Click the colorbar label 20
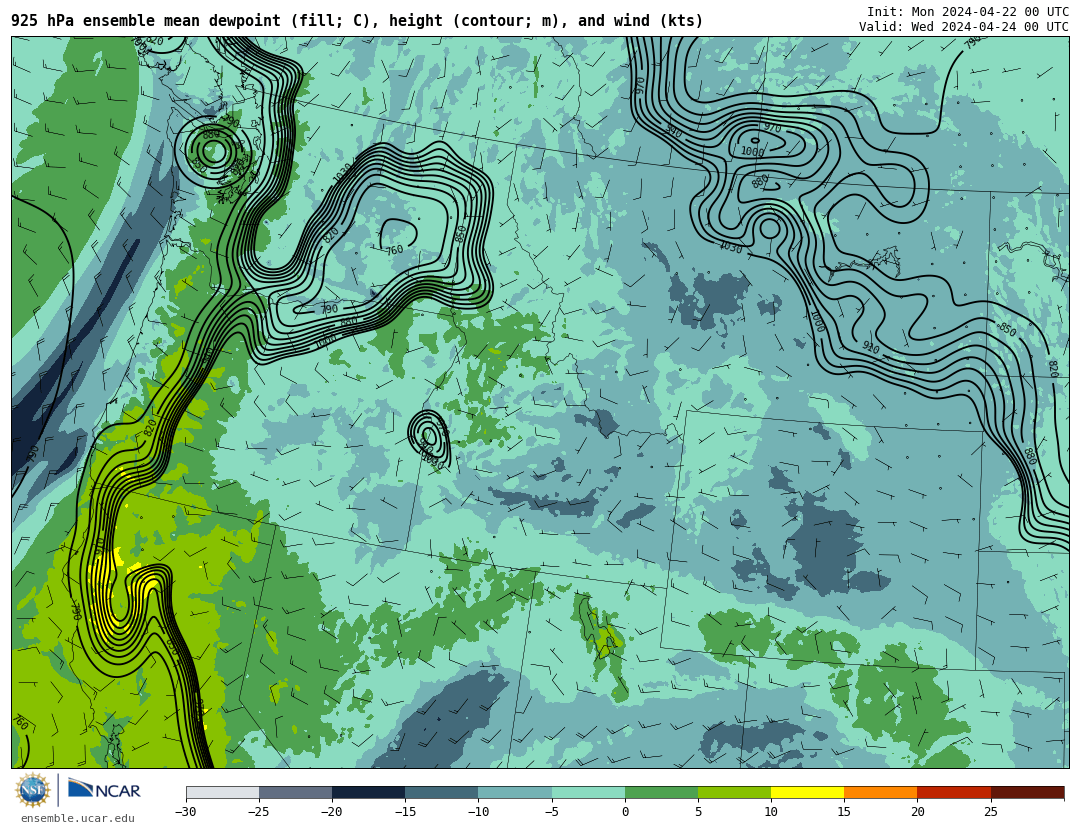This screenshot has height=831, width=1080. click(x=917, y=812)
